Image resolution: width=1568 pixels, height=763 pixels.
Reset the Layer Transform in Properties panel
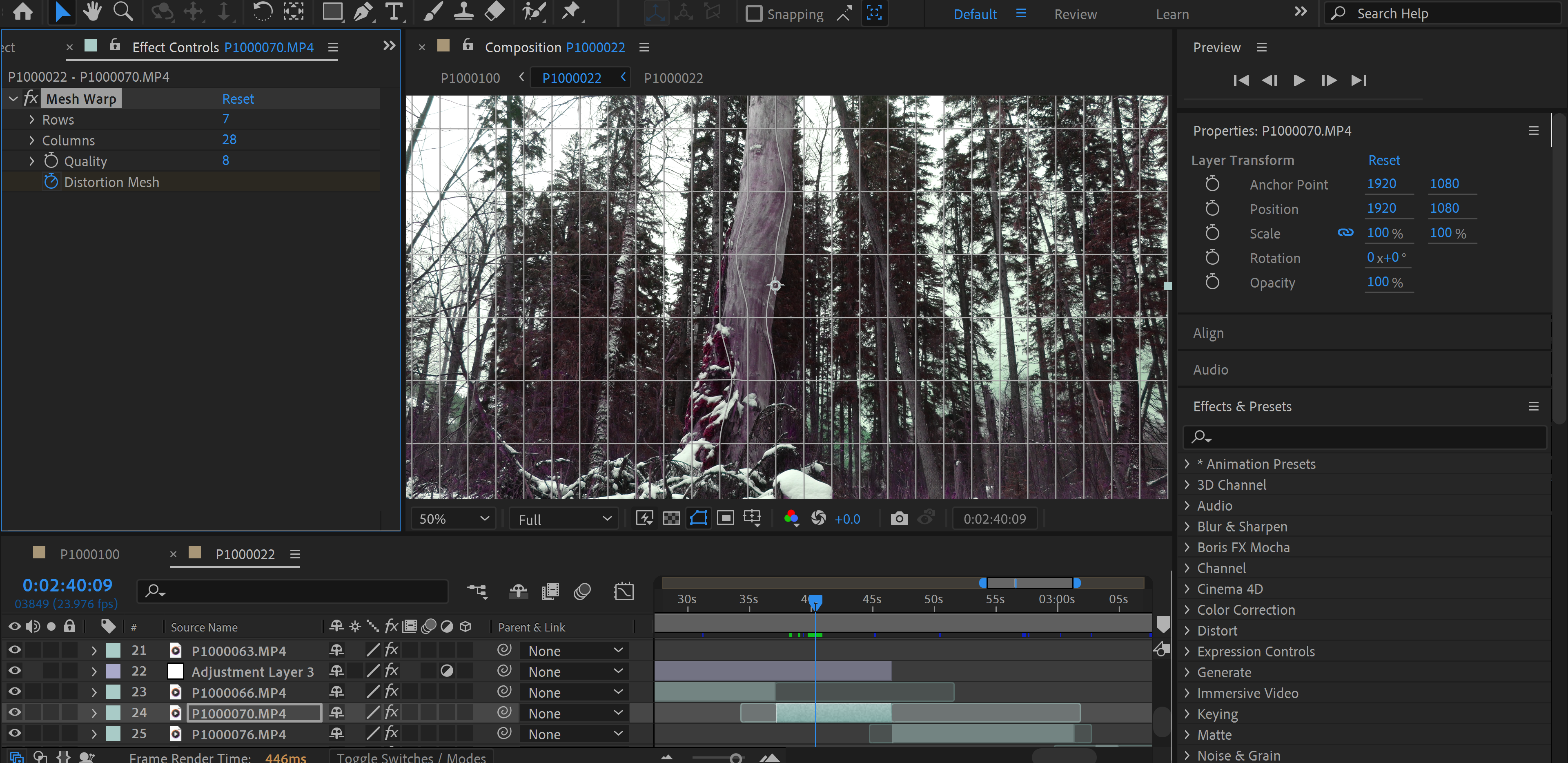coord(1384,160)
